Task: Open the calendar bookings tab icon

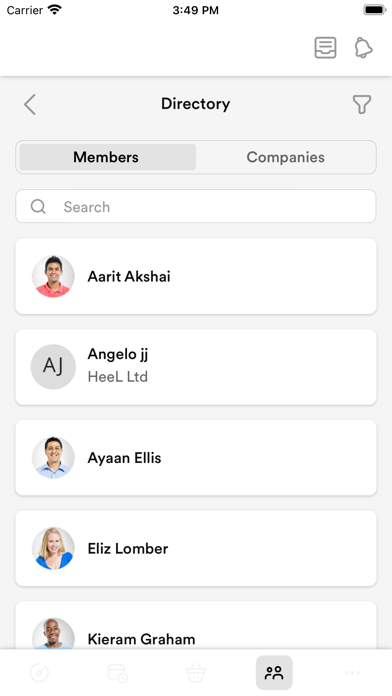Action: (x=118, y=673)
